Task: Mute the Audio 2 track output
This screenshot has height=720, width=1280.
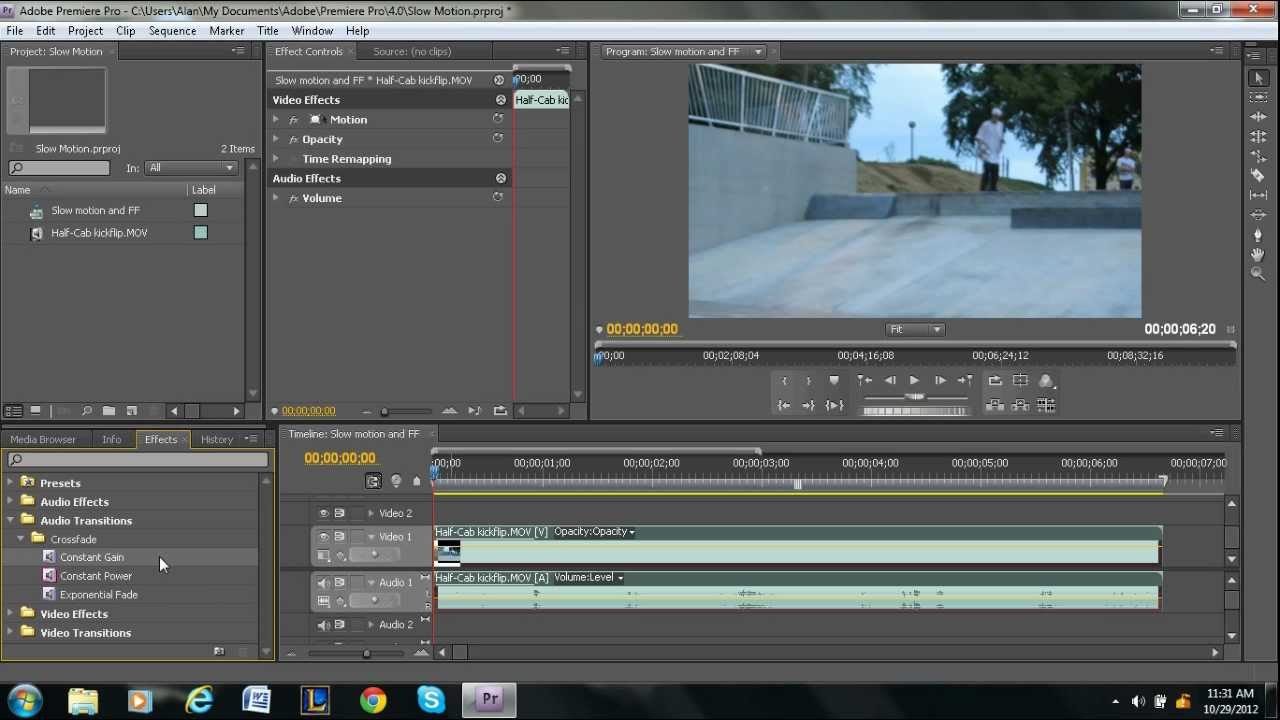Action: tap(323, 625)
